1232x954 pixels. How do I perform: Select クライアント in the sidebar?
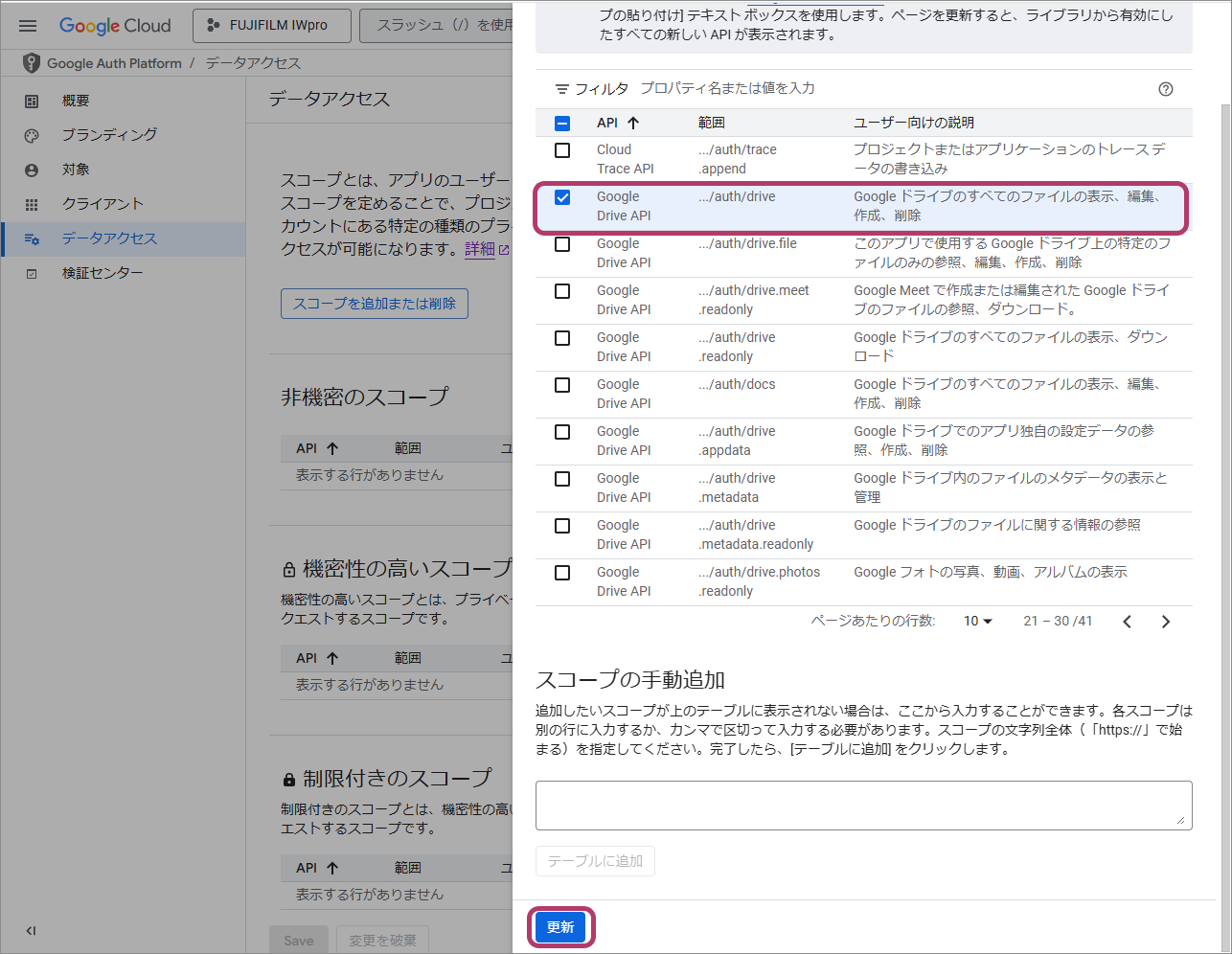(103, 204)
